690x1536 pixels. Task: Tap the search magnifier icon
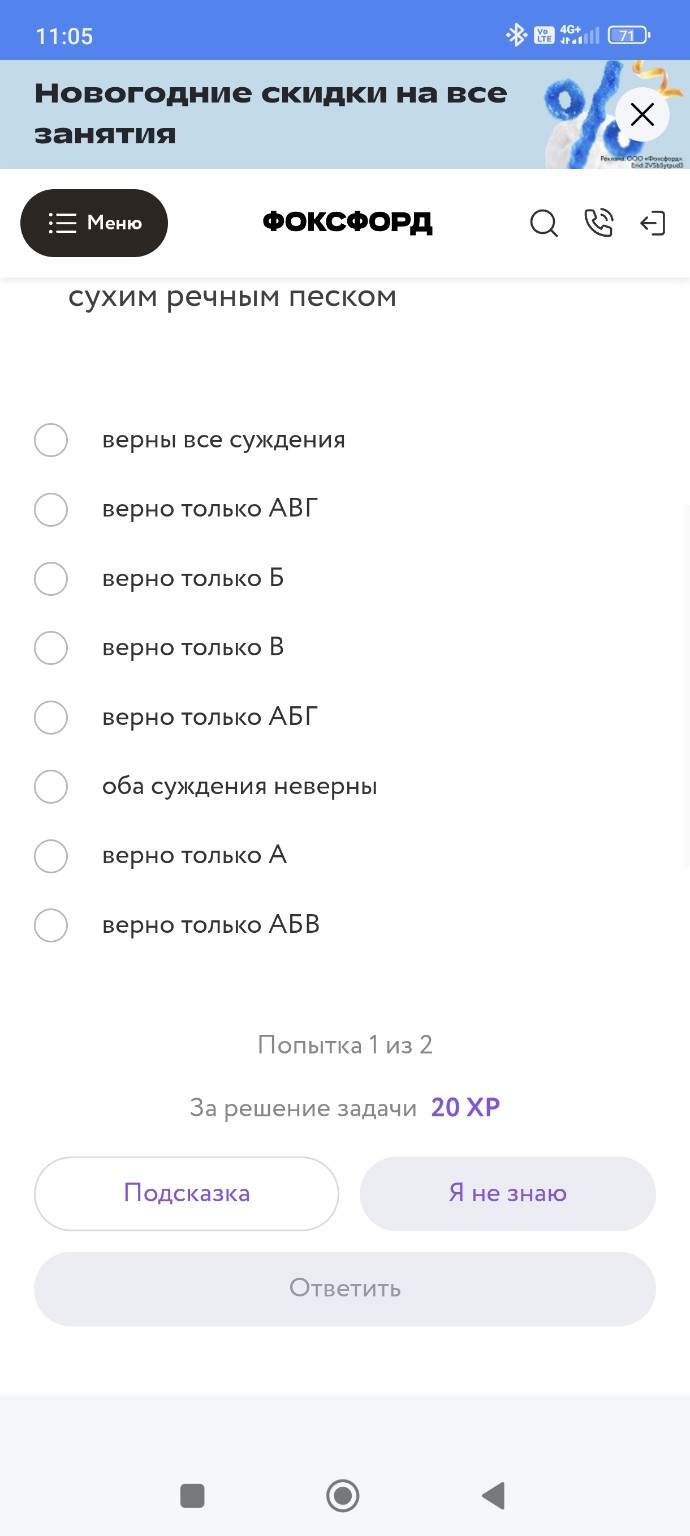click(x=544, y=224)
